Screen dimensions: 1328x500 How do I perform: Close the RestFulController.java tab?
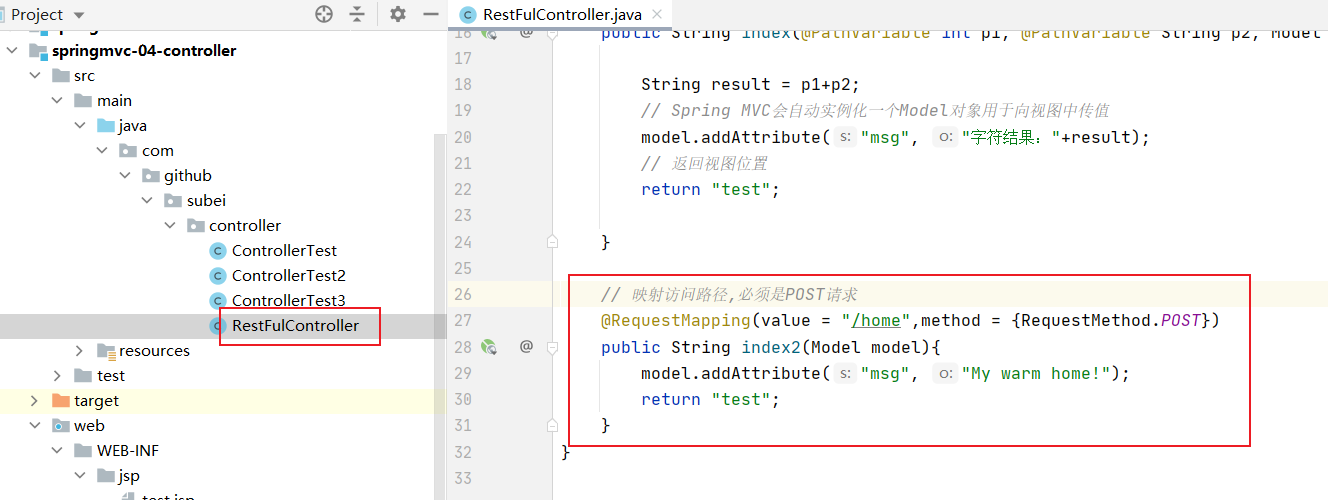[657, 14]
